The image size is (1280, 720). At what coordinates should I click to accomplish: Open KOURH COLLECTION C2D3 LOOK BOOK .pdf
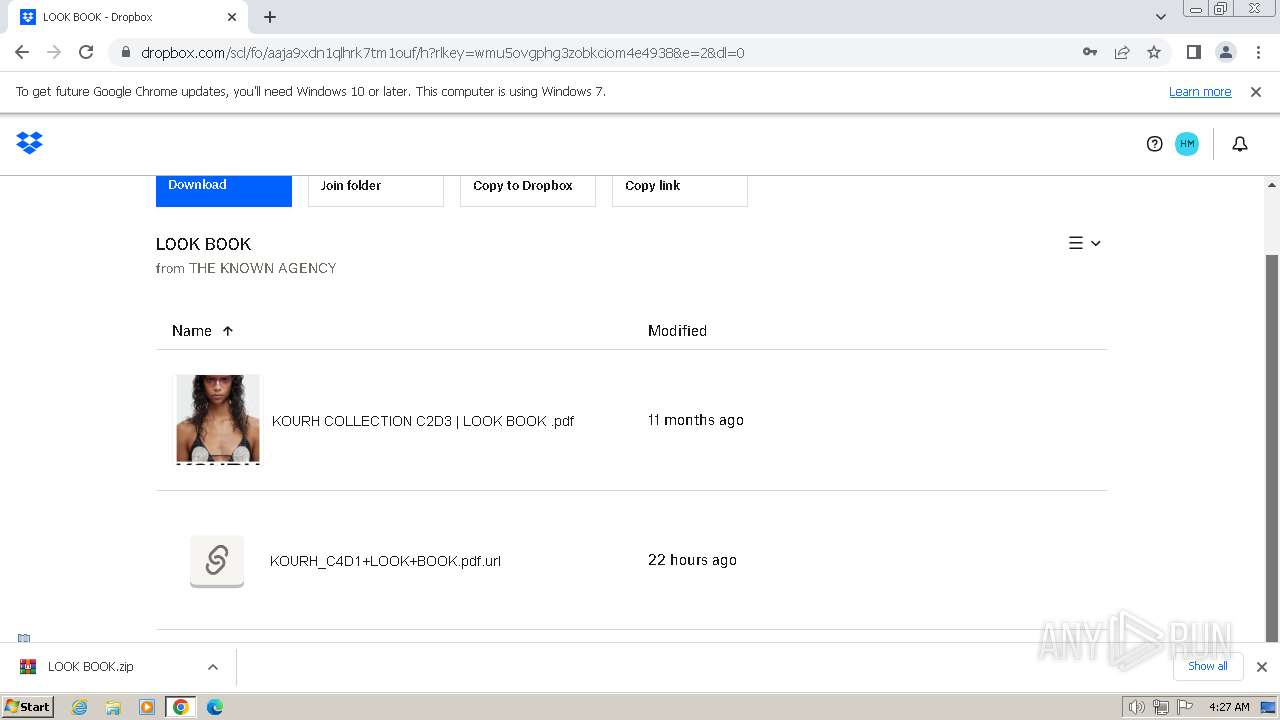coord(423,421)
